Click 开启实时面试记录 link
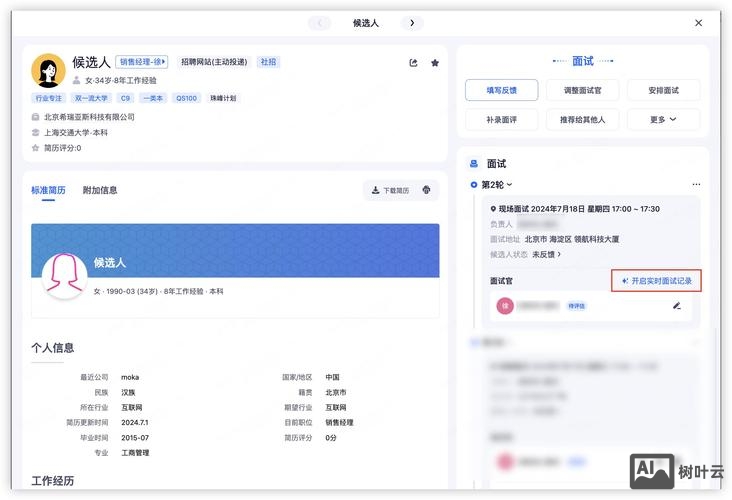732x500 pixels. coord(657,281)
